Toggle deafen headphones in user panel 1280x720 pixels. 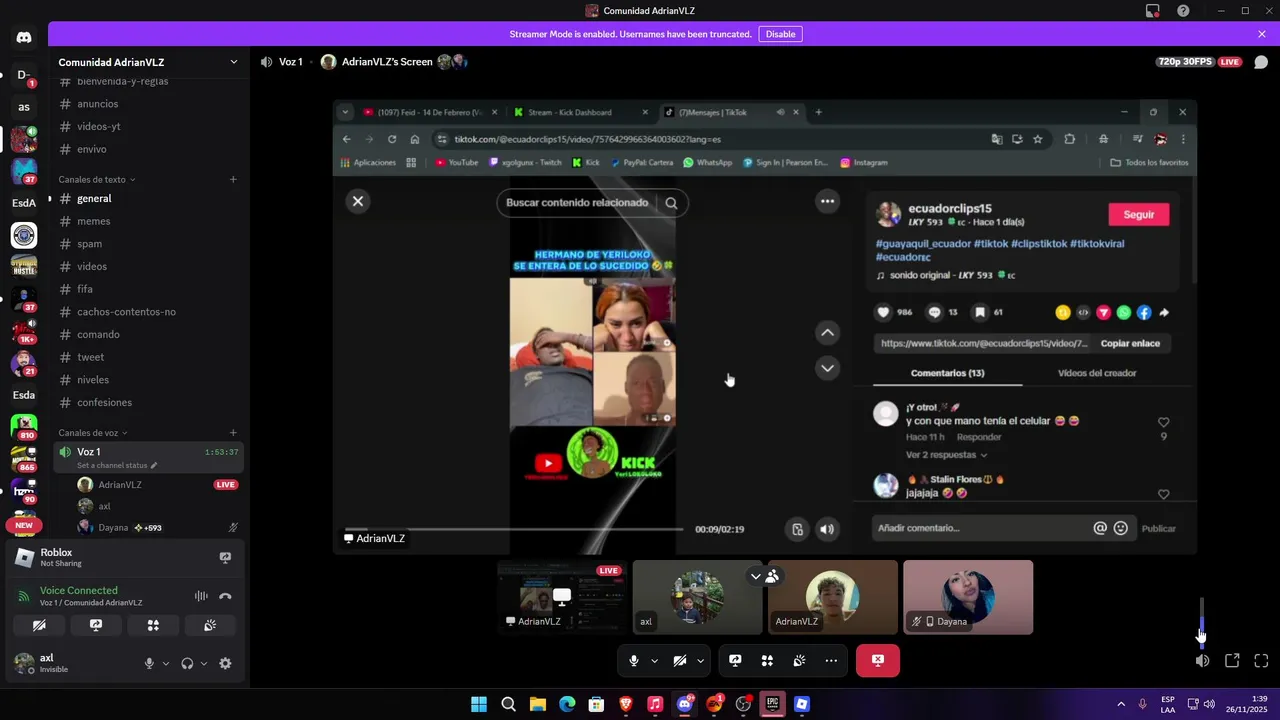187,663
